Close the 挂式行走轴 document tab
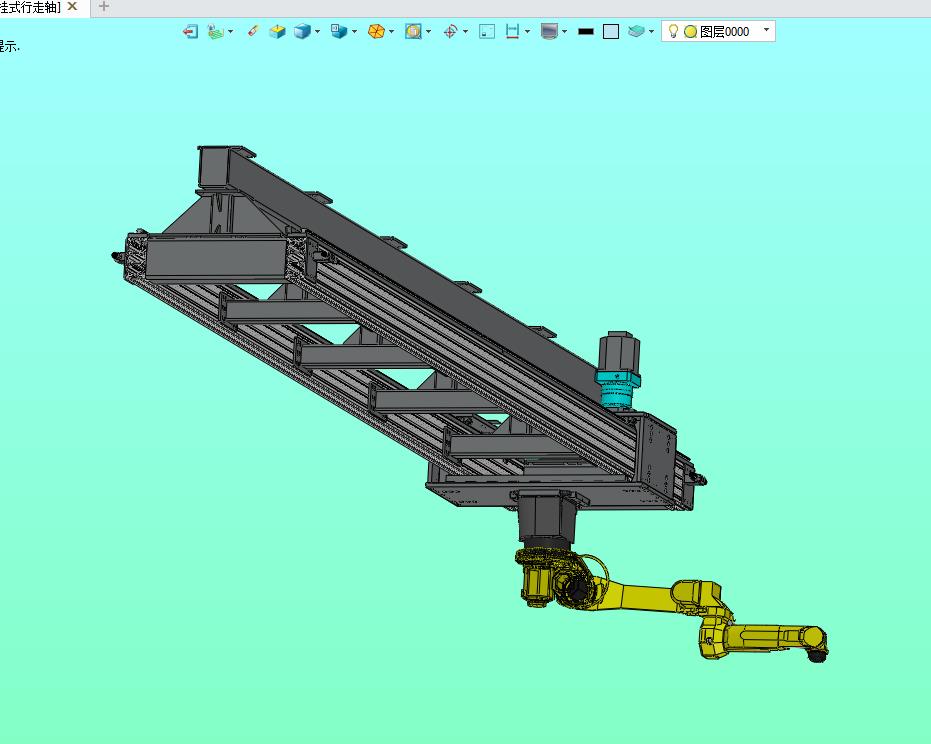Screen dimensions: 931x744 coord(72,6)
